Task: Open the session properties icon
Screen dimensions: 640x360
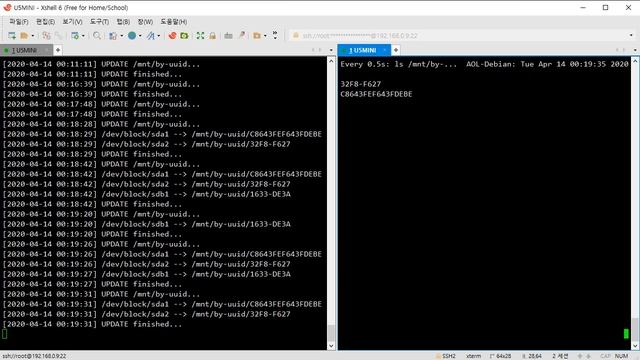Action: tap(75, 36)
